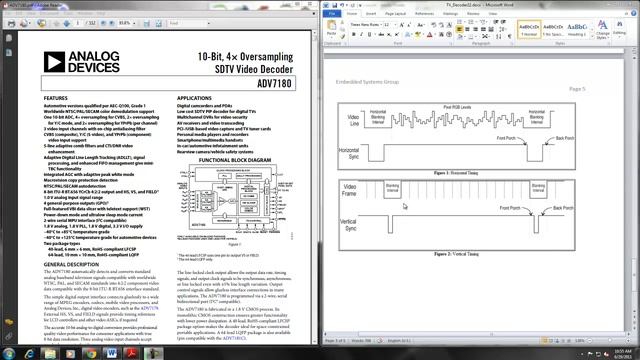Screen dimensions: 640x360
Task: Open Windows Start button
Action: pos(9,353)
